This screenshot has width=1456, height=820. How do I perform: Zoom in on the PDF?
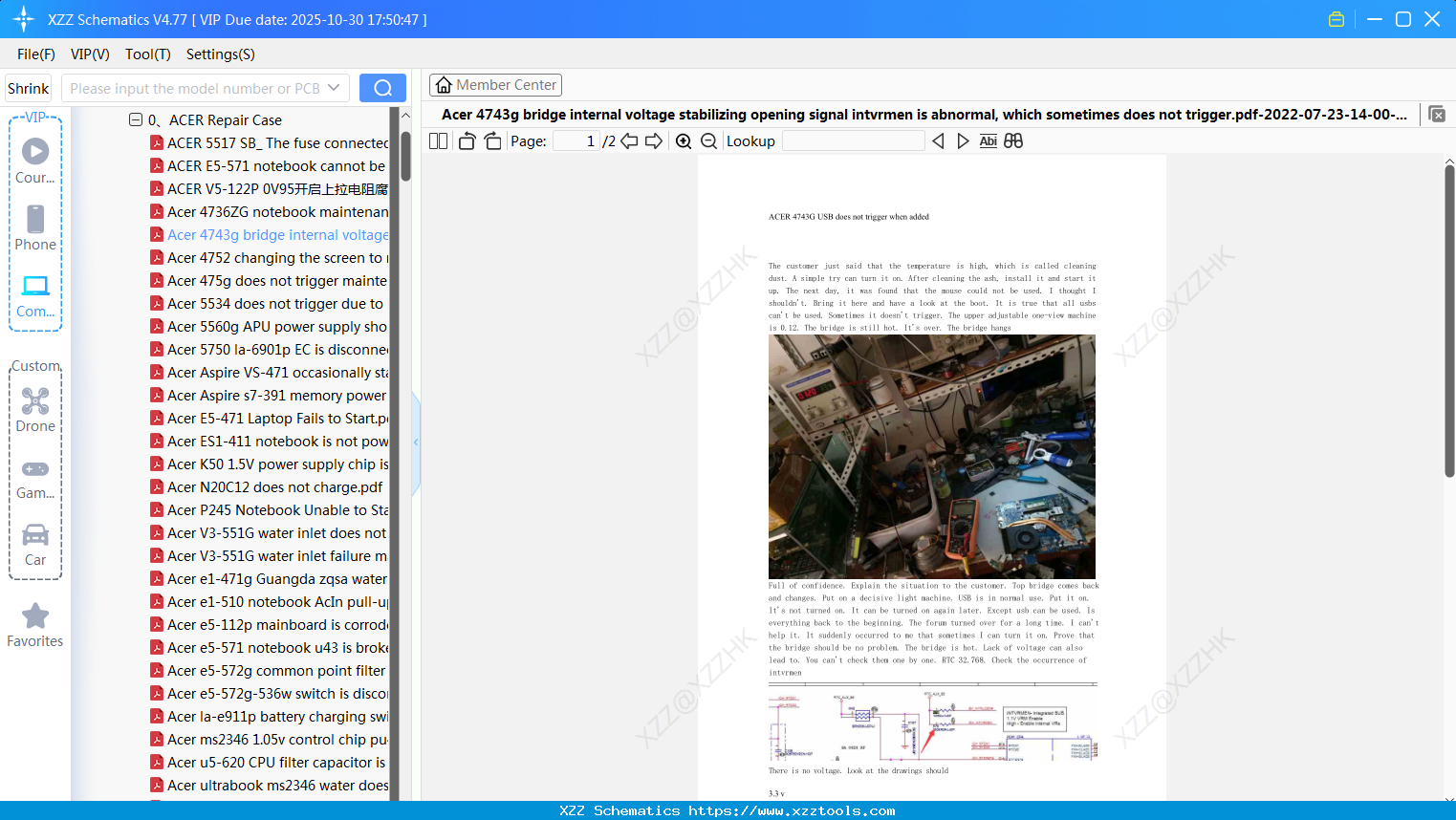pos(684,141)
